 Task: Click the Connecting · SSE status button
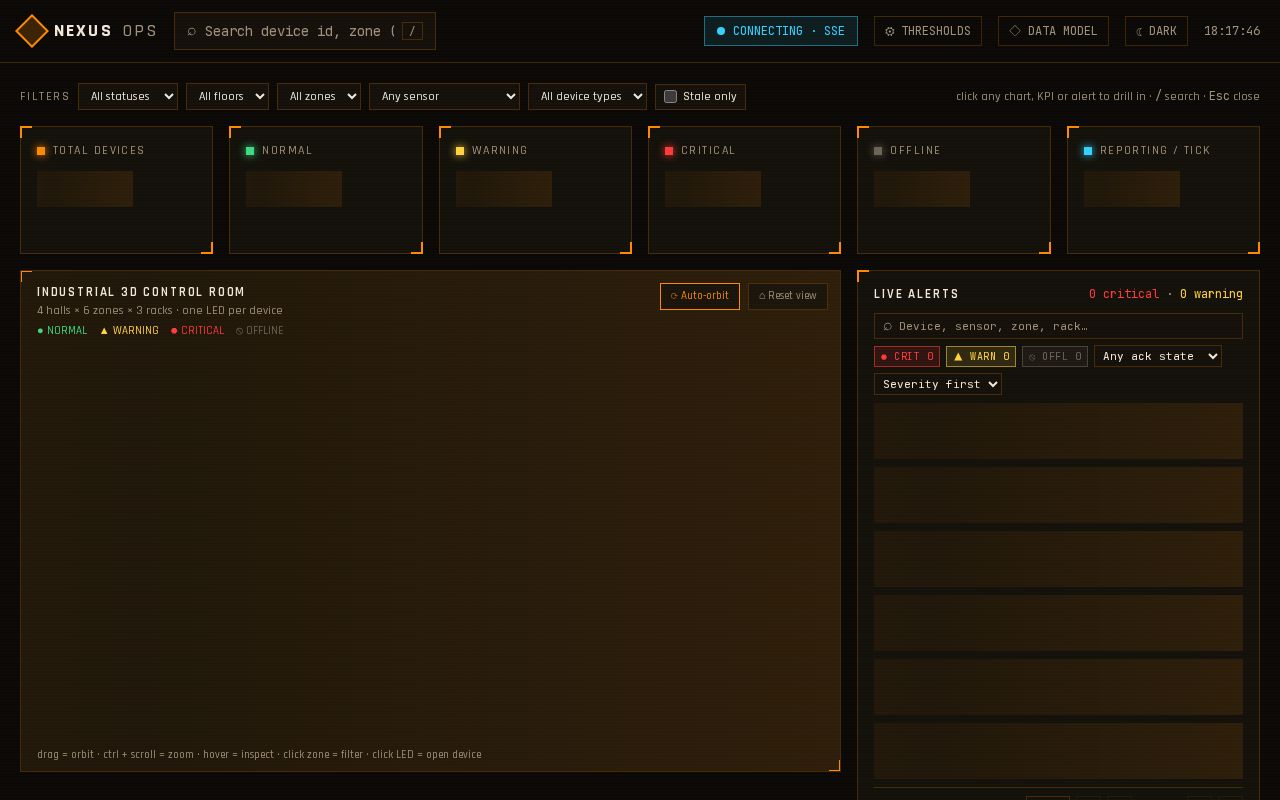coord(781,31)
